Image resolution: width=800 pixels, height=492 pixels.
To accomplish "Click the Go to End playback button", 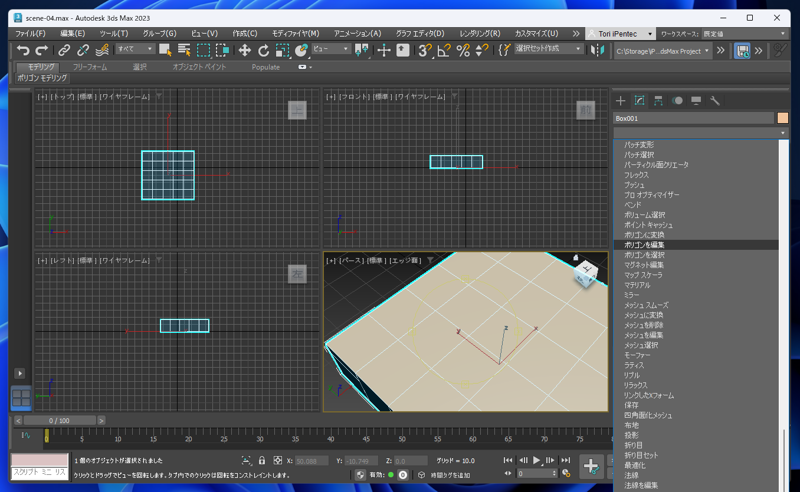I will 565,460.
